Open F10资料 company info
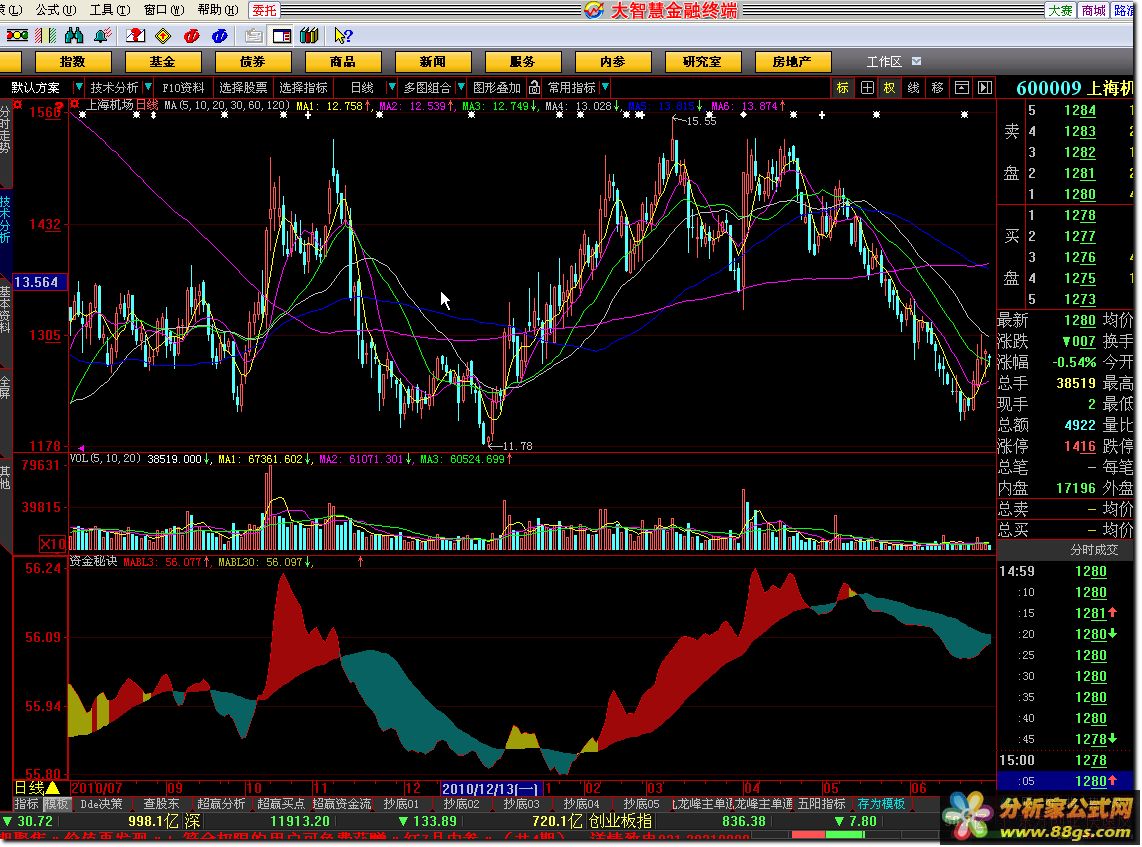This screenshot has height=847, width=1142. pyautogui.click(x=183, y=87)
